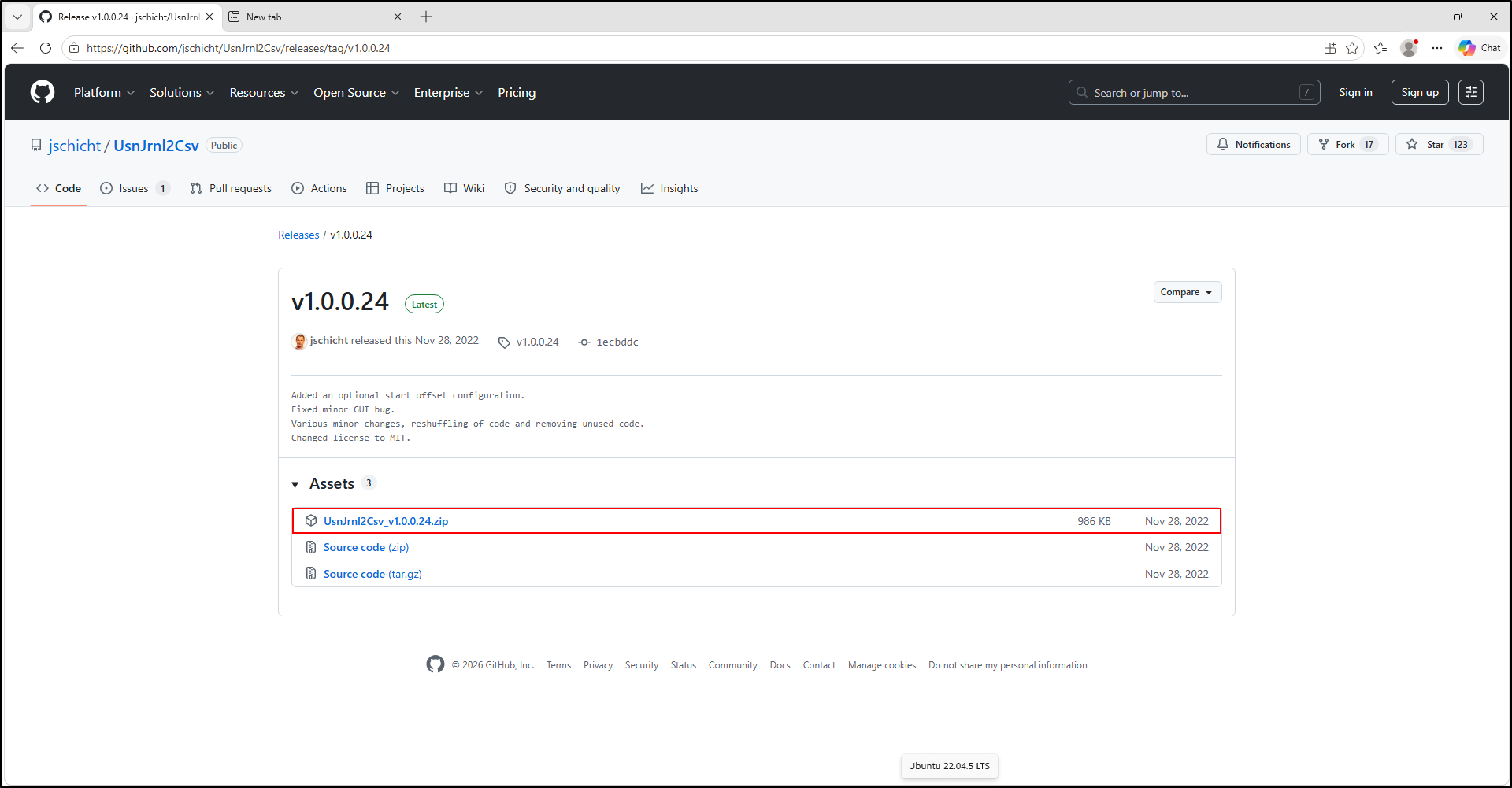Open the split screen icon in address bar
This screenshot has height=788, width=1512.
(x=1330, y=48)
